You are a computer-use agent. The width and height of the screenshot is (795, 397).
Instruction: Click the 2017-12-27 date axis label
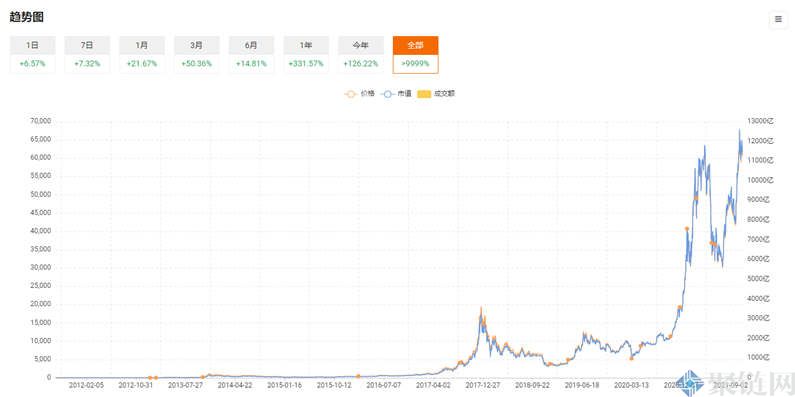click(483, 385)
